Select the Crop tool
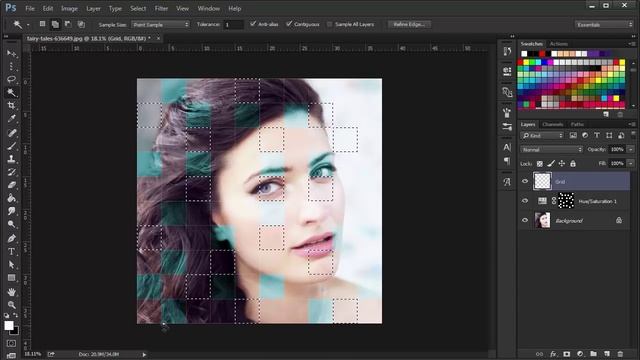Viewport: 640px width, 360px height. (x=11, y=106)
